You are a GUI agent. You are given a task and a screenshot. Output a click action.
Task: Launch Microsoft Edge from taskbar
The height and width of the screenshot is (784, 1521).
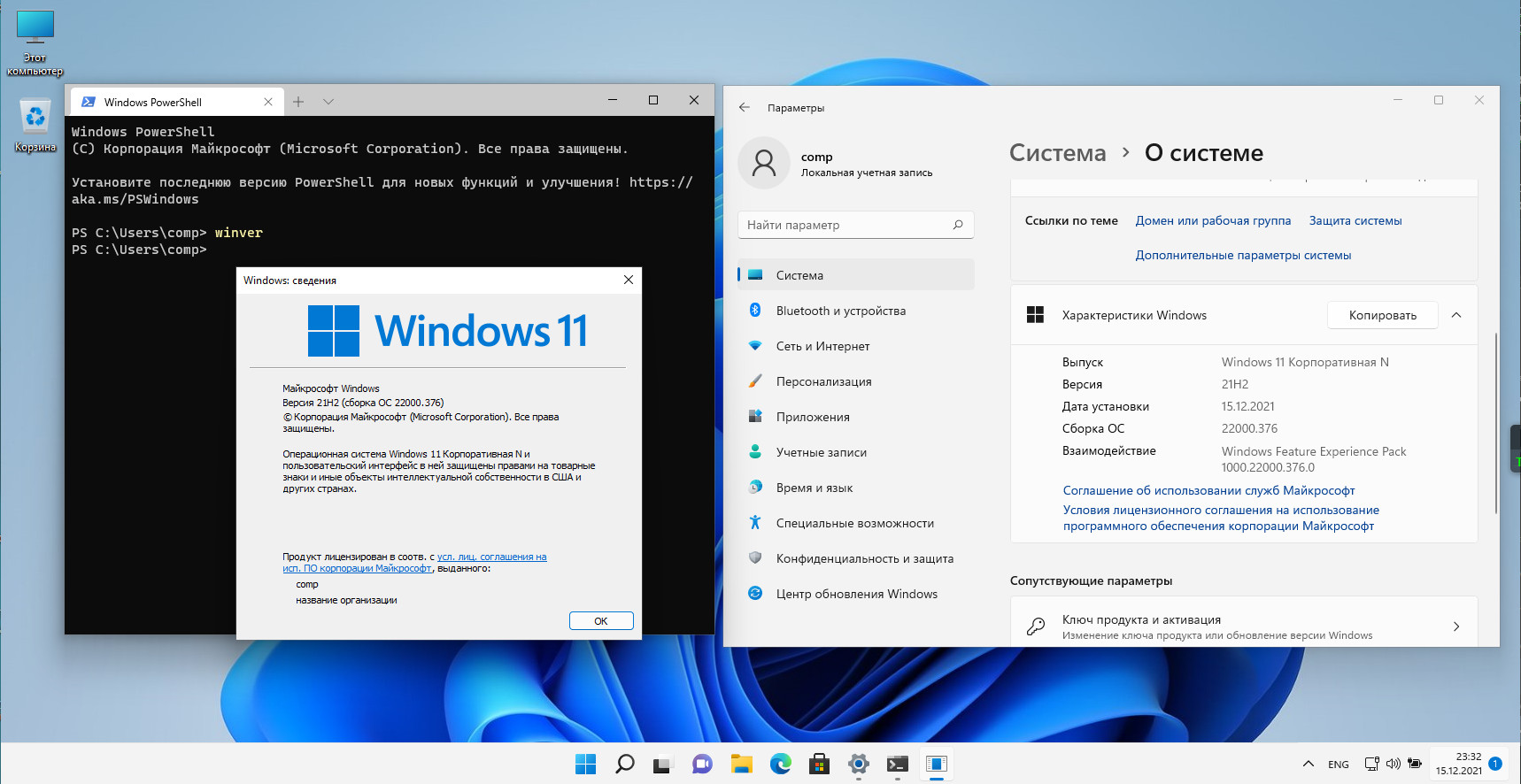[780, 764]
